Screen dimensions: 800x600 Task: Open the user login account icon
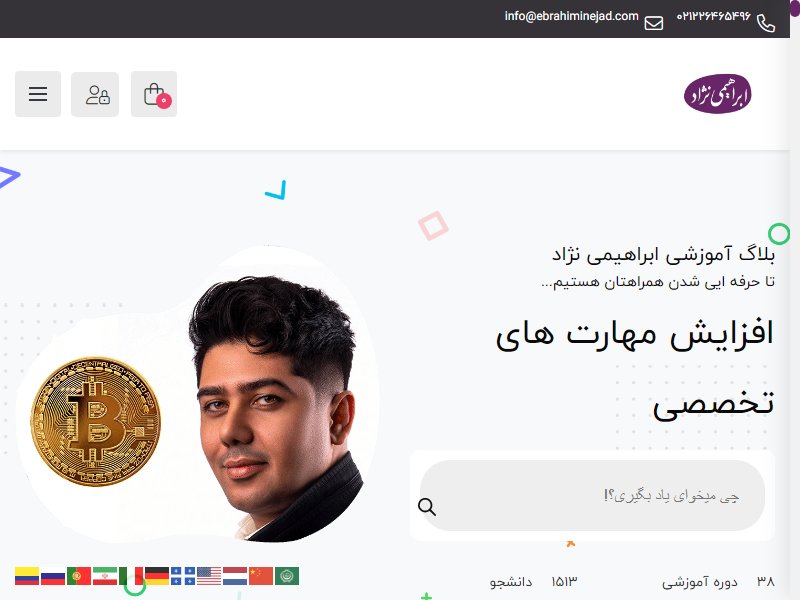click(95, 94)
